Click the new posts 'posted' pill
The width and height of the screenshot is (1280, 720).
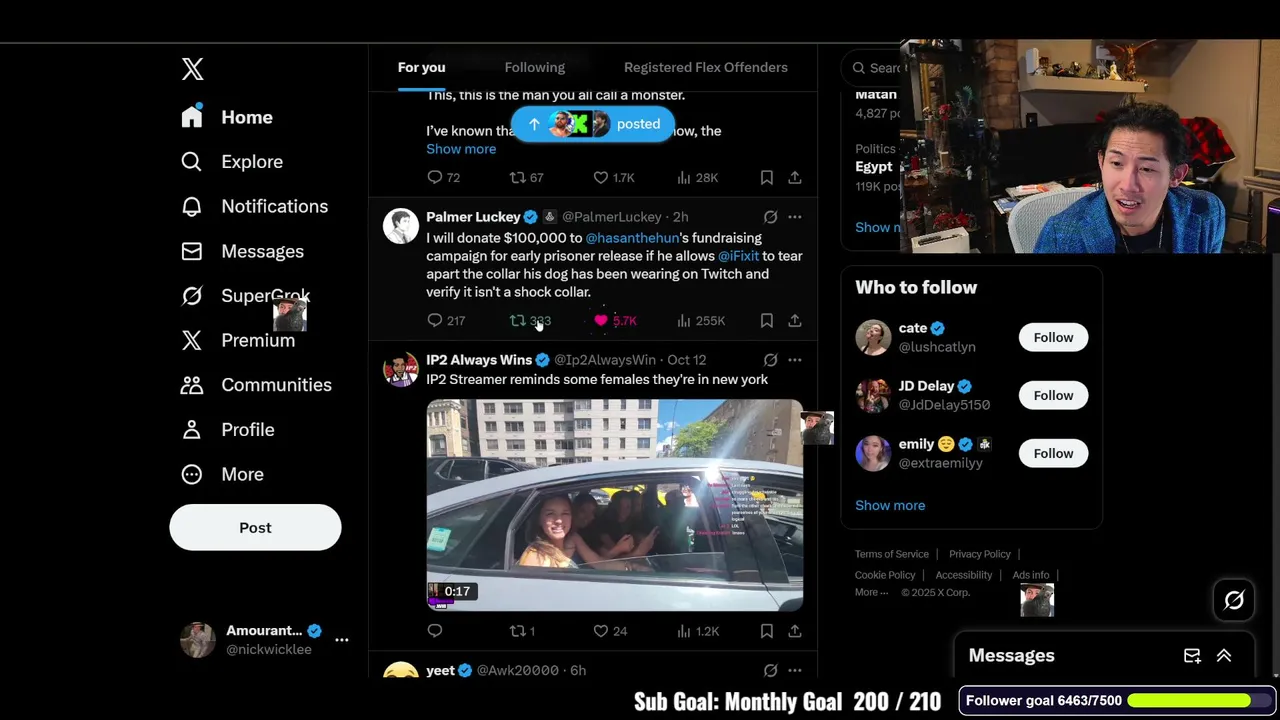(592, 124)
